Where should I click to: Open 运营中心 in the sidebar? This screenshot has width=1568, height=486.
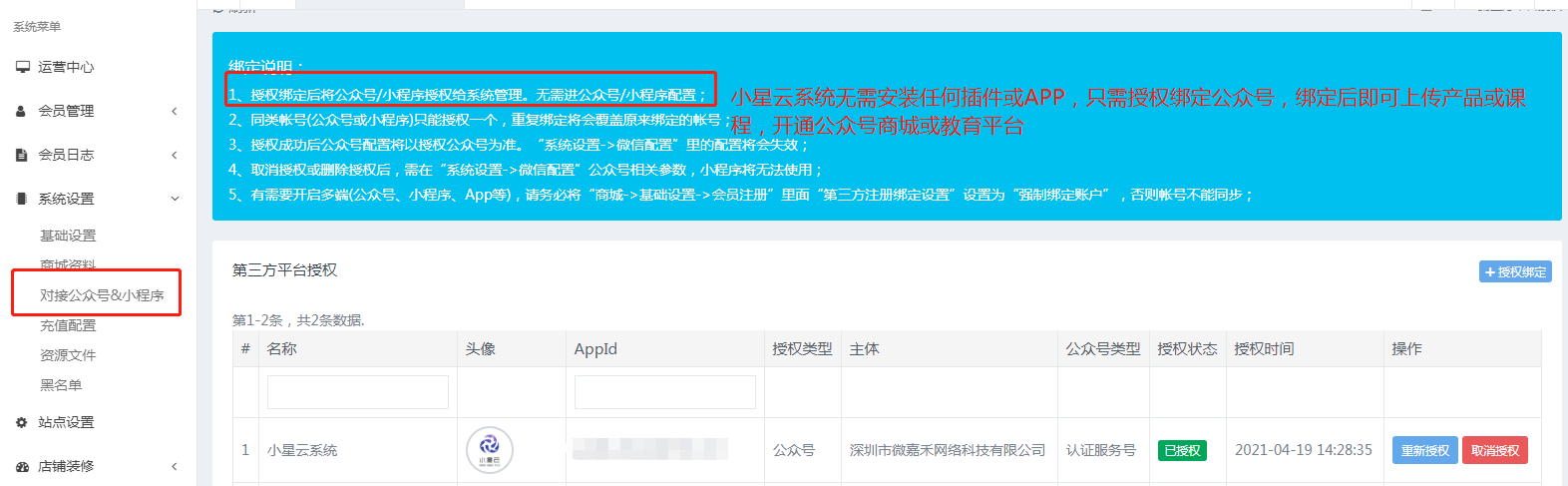point(66,67)
